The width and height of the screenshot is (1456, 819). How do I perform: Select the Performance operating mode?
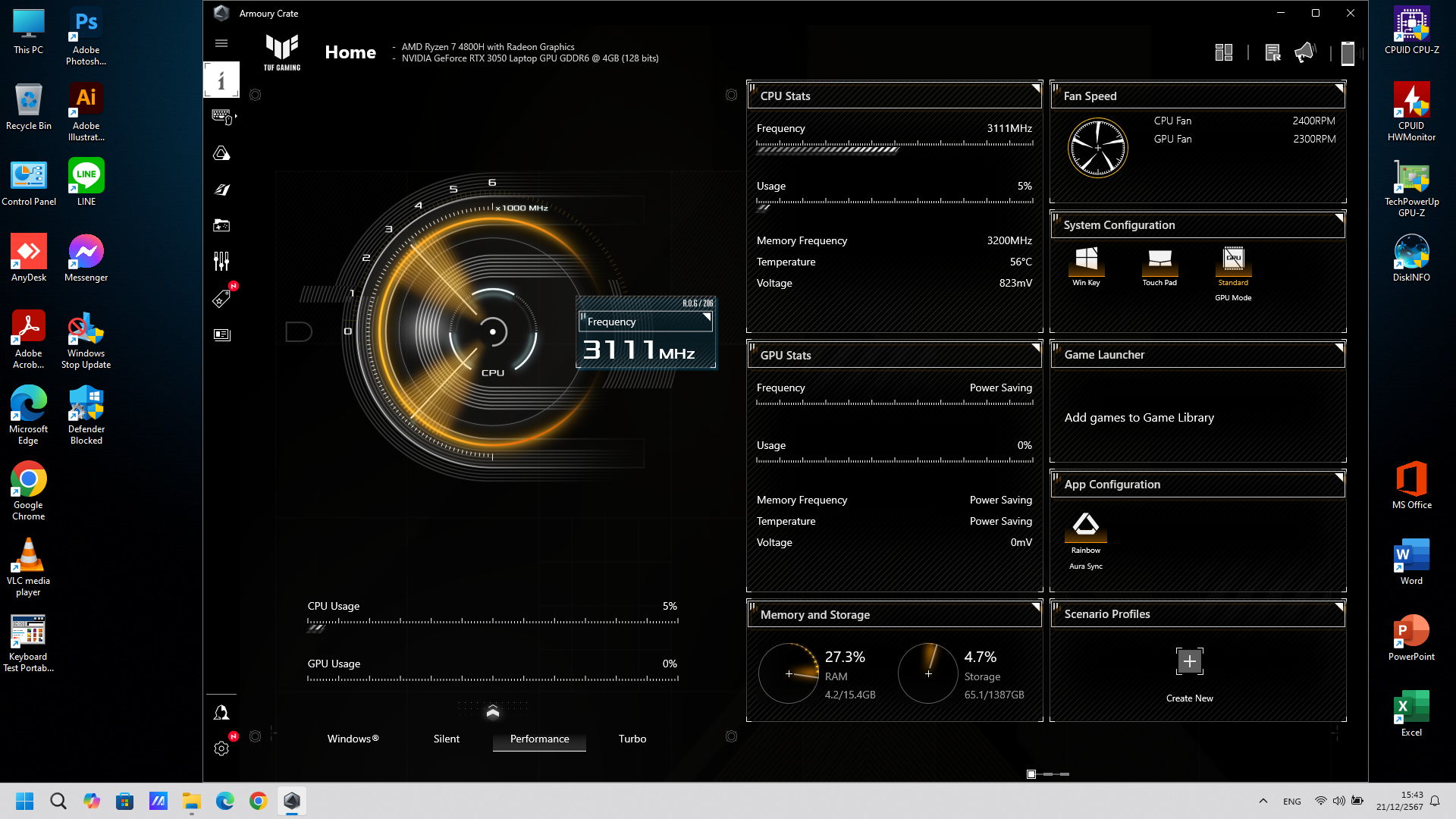539,739
